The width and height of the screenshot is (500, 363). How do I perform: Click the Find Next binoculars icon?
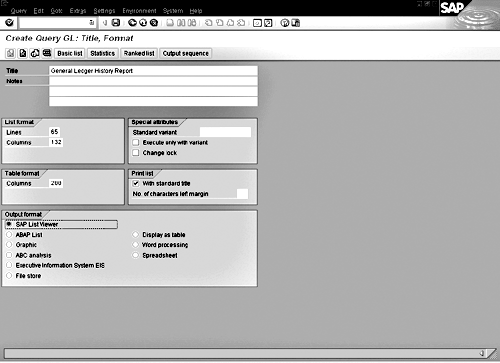pos(192,23)
